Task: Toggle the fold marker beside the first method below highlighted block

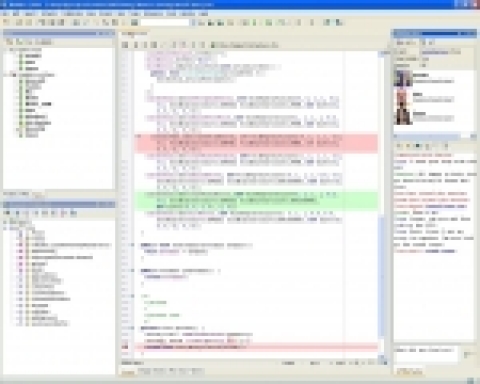Action: tap(133, 245)
